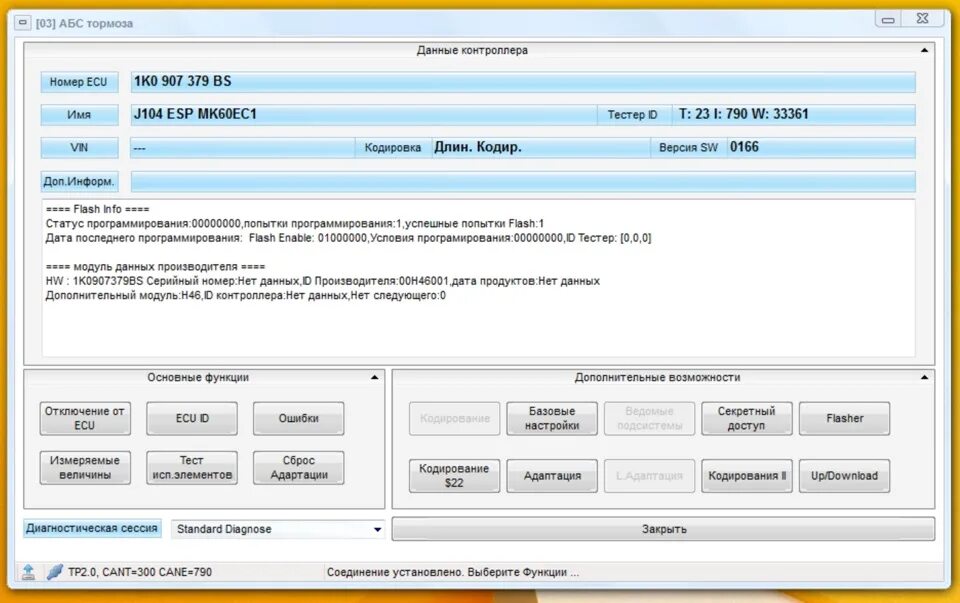The height and width of the screenshot is (603, 960).
Task: Click the модуль данных производителя header line
Action: click(156, 267)
